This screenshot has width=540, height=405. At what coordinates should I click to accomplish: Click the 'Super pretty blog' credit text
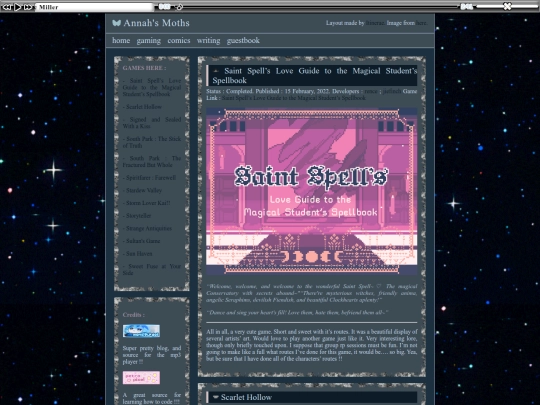152,355
